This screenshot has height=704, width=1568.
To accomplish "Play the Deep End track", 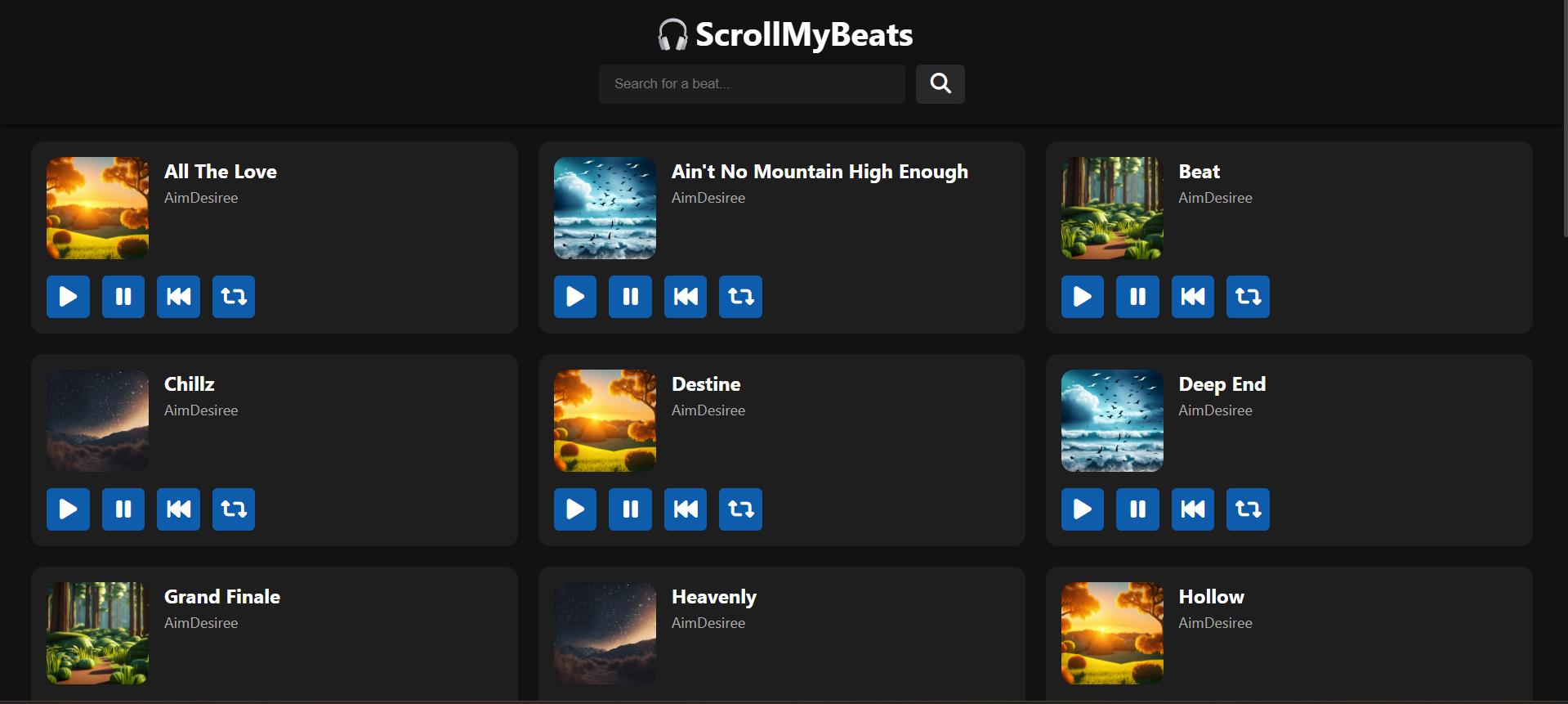I will point(1083,509).
